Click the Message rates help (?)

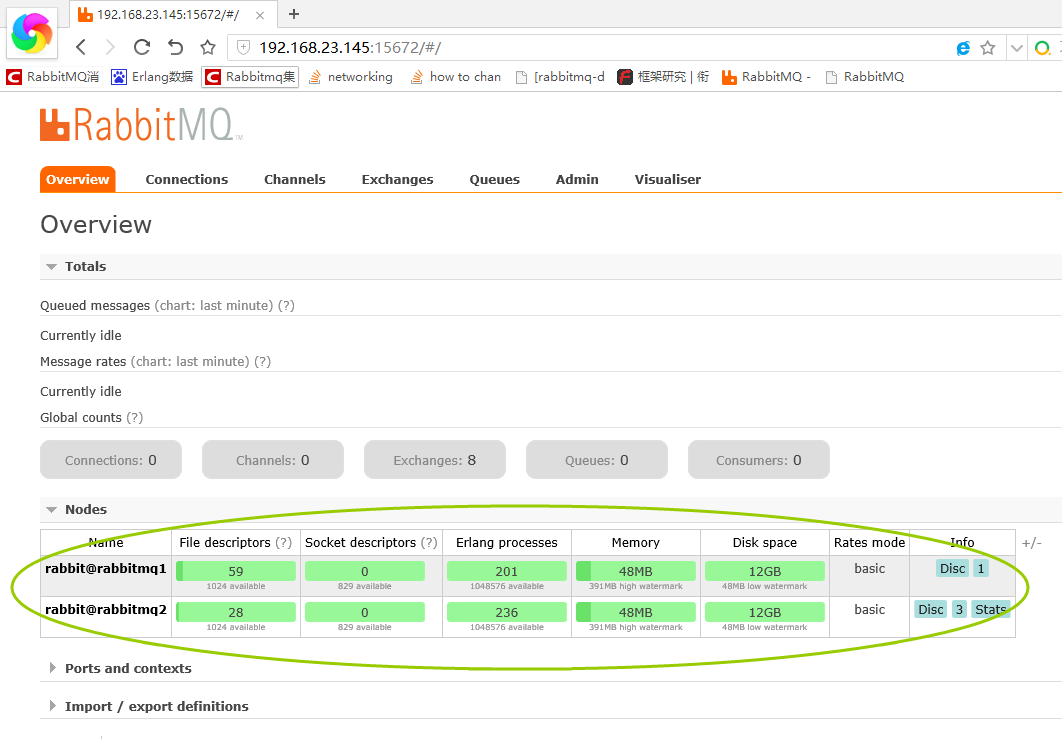click(263, 362)
